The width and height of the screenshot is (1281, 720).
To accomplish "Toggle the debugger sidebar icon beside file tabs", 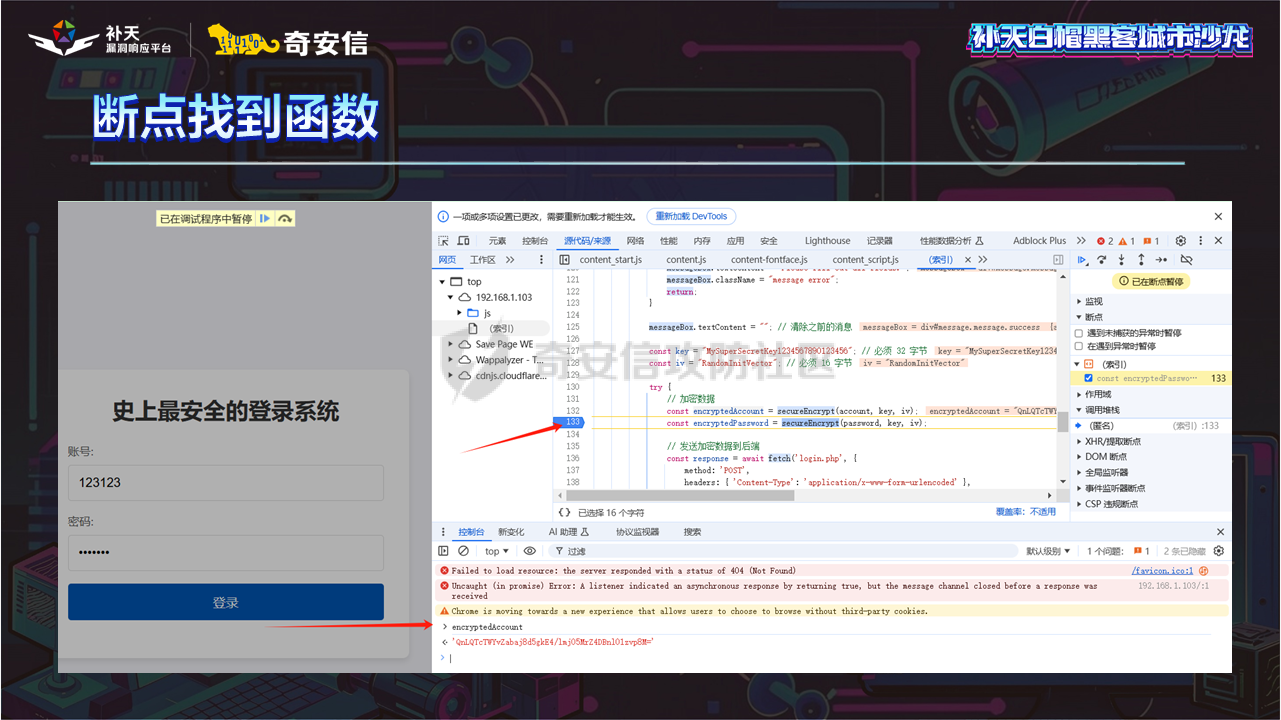I will tap(1059, 260).
